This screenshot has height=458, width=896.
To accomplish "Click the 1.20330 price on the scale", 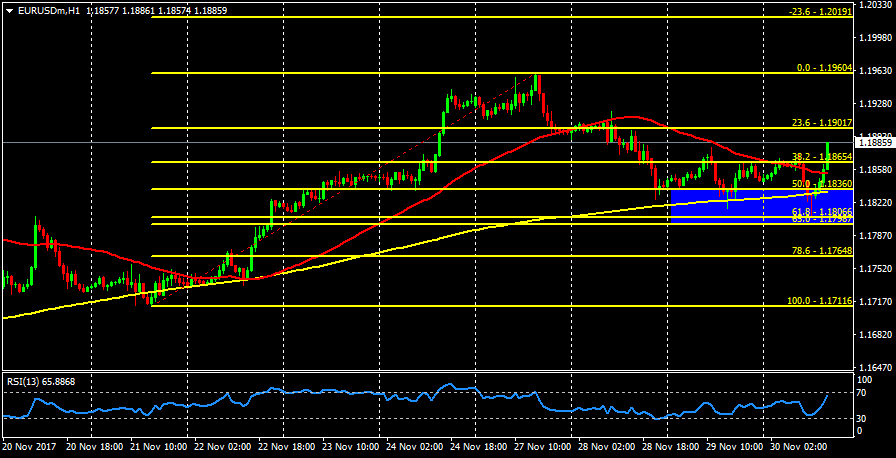I will tap(876, 5).
